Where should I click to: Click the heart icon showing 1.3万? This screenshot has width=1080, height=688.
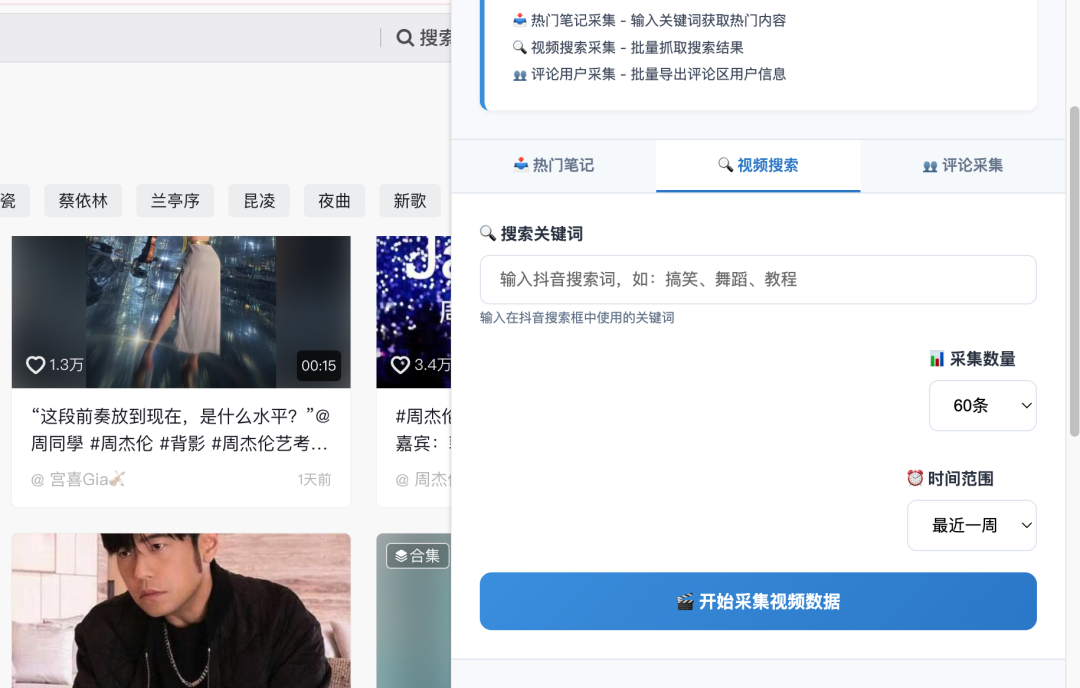pos(35,365)
